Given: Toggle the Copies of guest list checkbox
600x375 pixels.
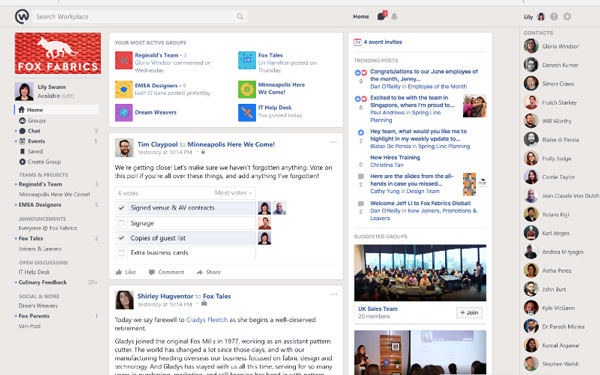Looking at the screenshot, I should click(121, 238).
